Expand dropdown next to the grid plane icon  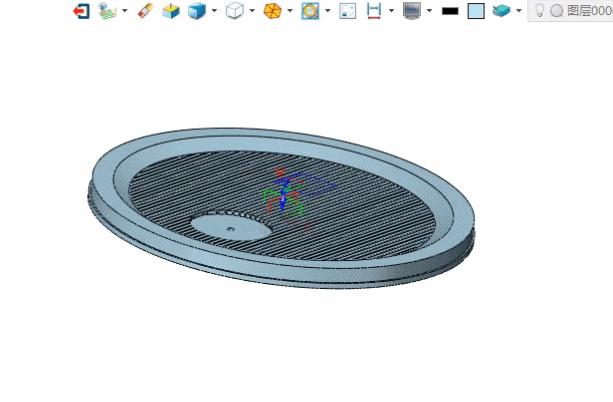pyautogui.click(x=125, y=11)
